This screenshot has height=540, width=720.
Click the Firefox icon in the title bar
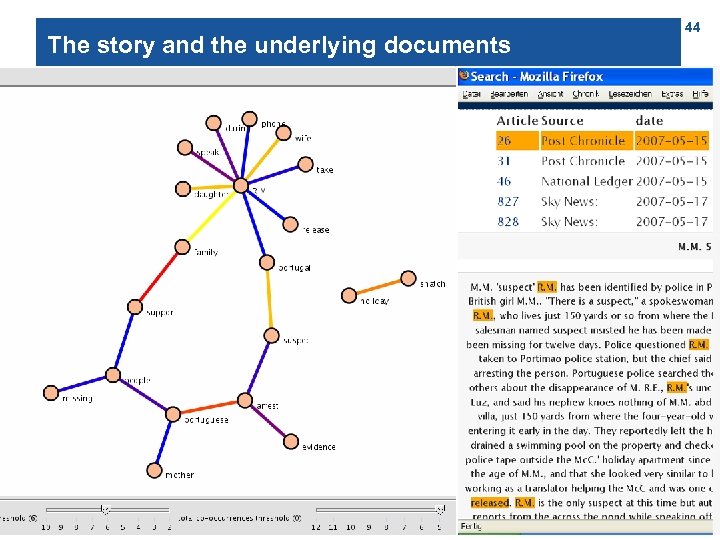tap(464, 76)
